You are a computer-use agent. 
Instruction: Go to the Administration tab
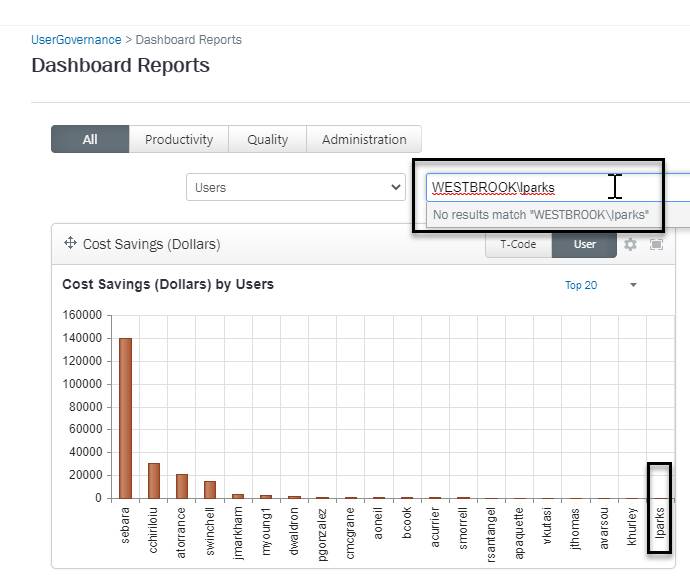point(364,139)
